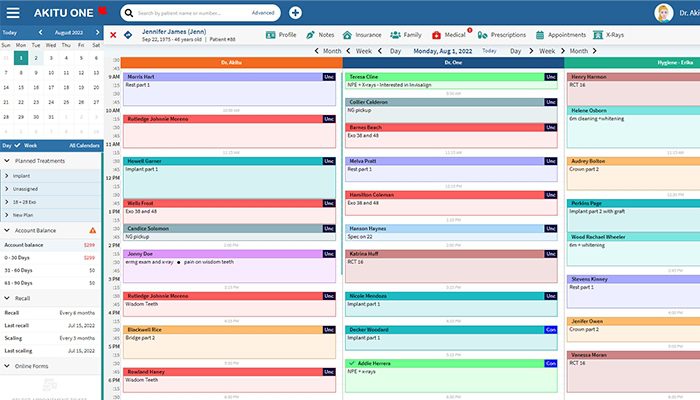Toggle the Day view checkmark
The height and width of the screenshot is (400, 700).
click(x=17, y=146)
